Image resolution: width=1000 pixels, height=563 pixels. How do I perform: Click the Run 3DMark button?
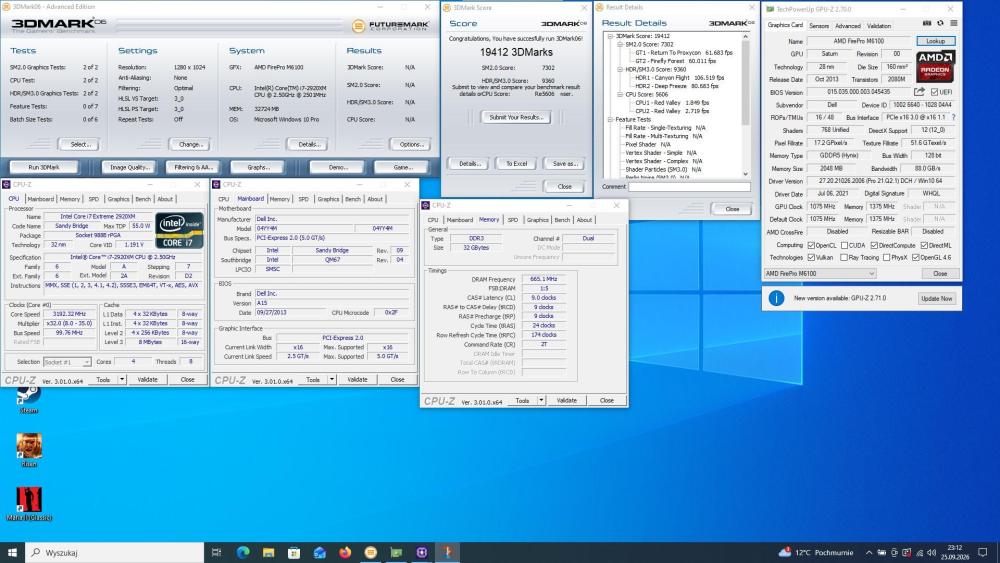click(x=44, y=167)
